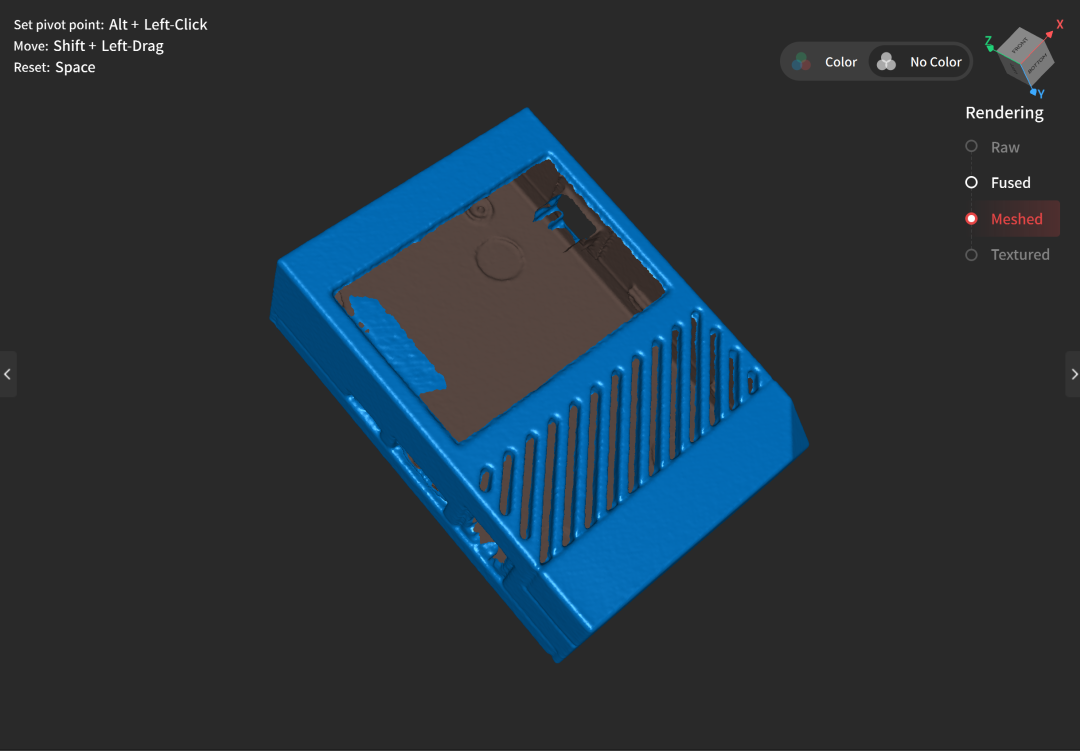Select the Raw rendering option

[993, 147]
